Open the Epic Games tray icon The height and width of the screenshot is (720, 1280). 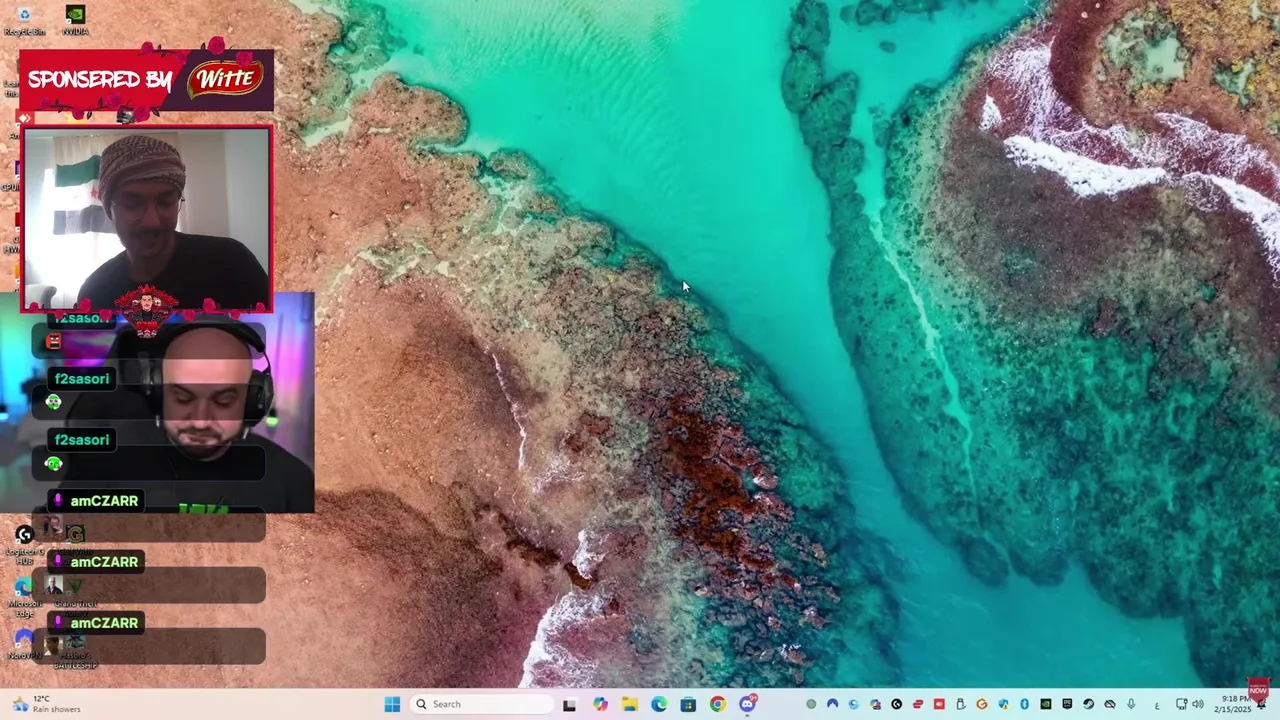coord(1067,704)
